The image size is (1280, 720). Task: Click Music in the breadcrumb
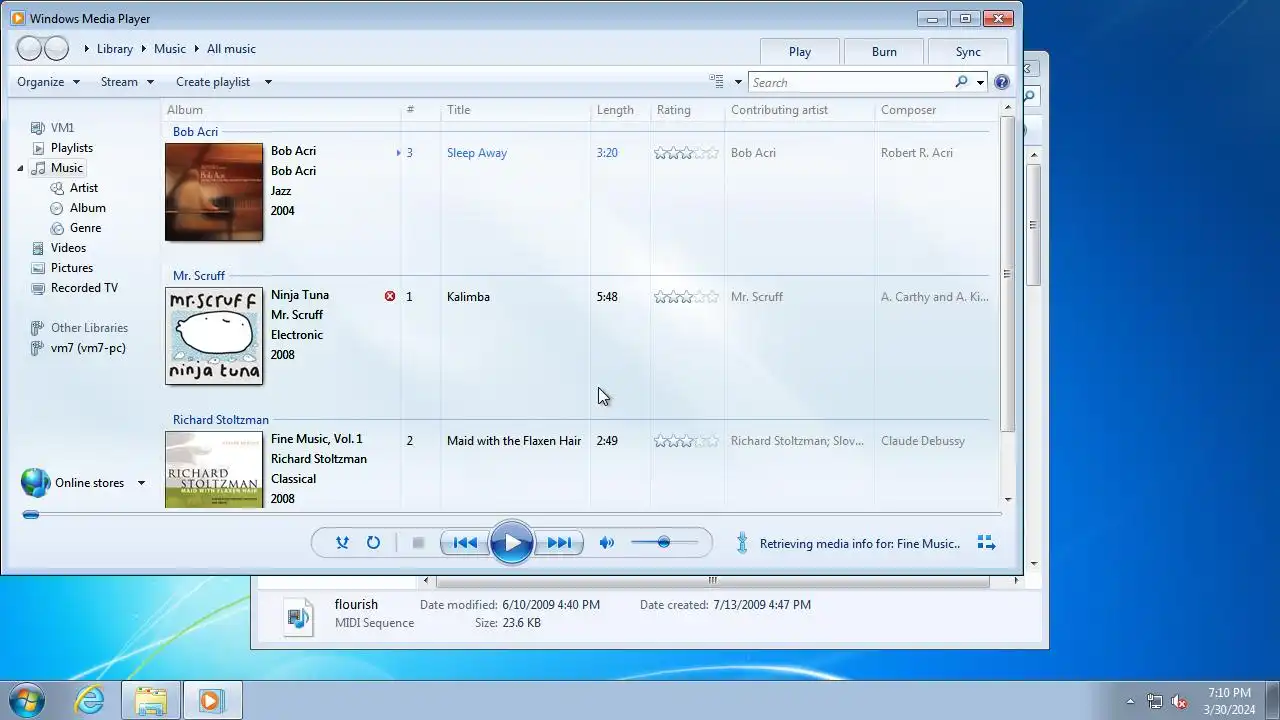tap(170, 49)
